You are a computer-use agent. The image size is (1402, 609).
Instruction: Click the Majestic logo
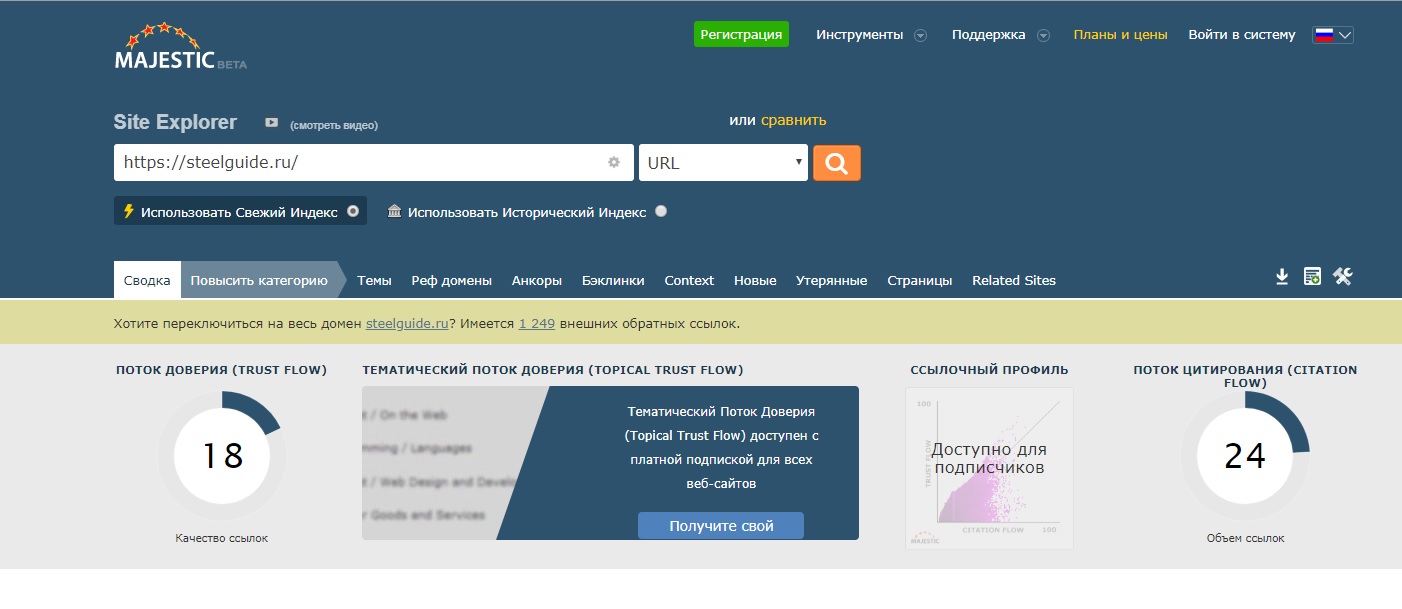tap(180, 46)
